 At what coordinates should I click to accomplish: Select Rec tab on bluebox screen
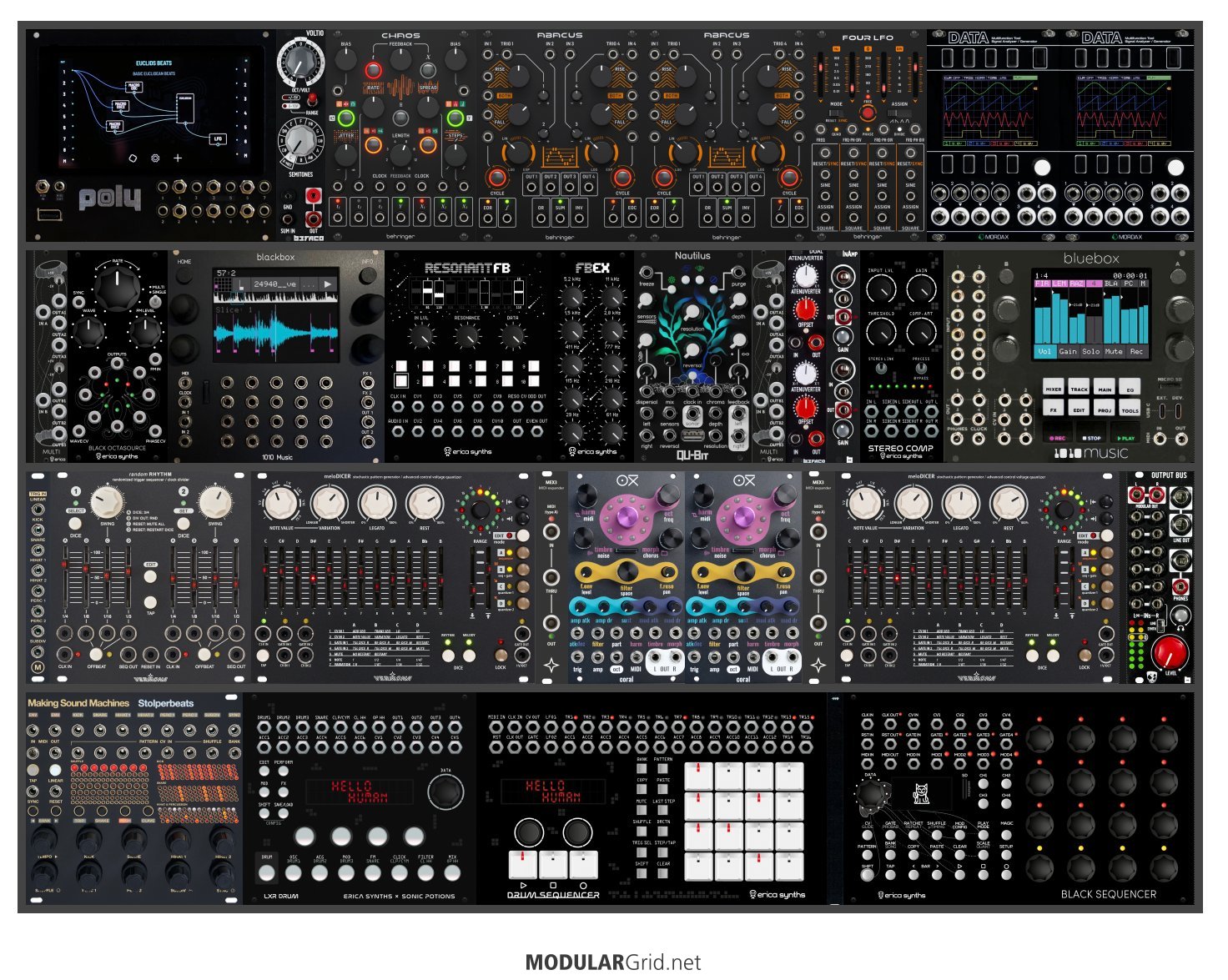click(x=1136, y=352)
